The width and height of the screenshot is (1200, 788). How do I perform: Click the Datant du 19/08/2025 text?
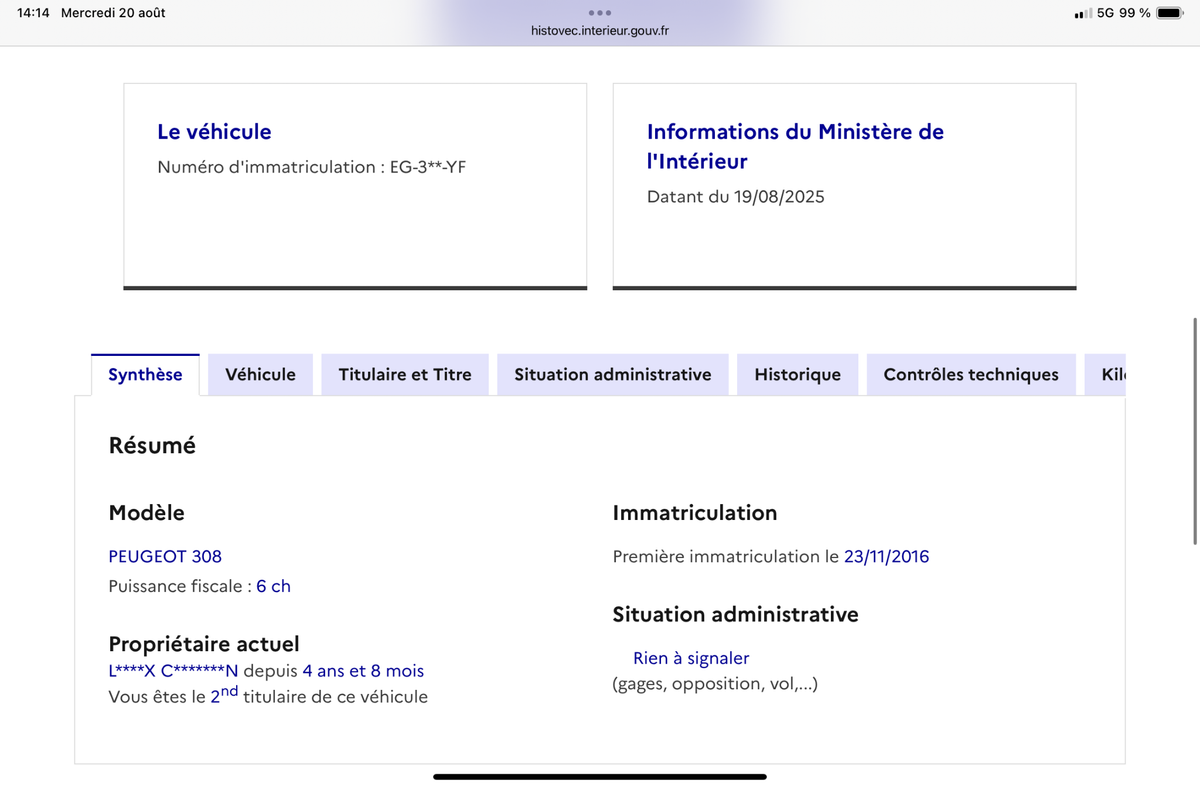(x=736, y=197)
